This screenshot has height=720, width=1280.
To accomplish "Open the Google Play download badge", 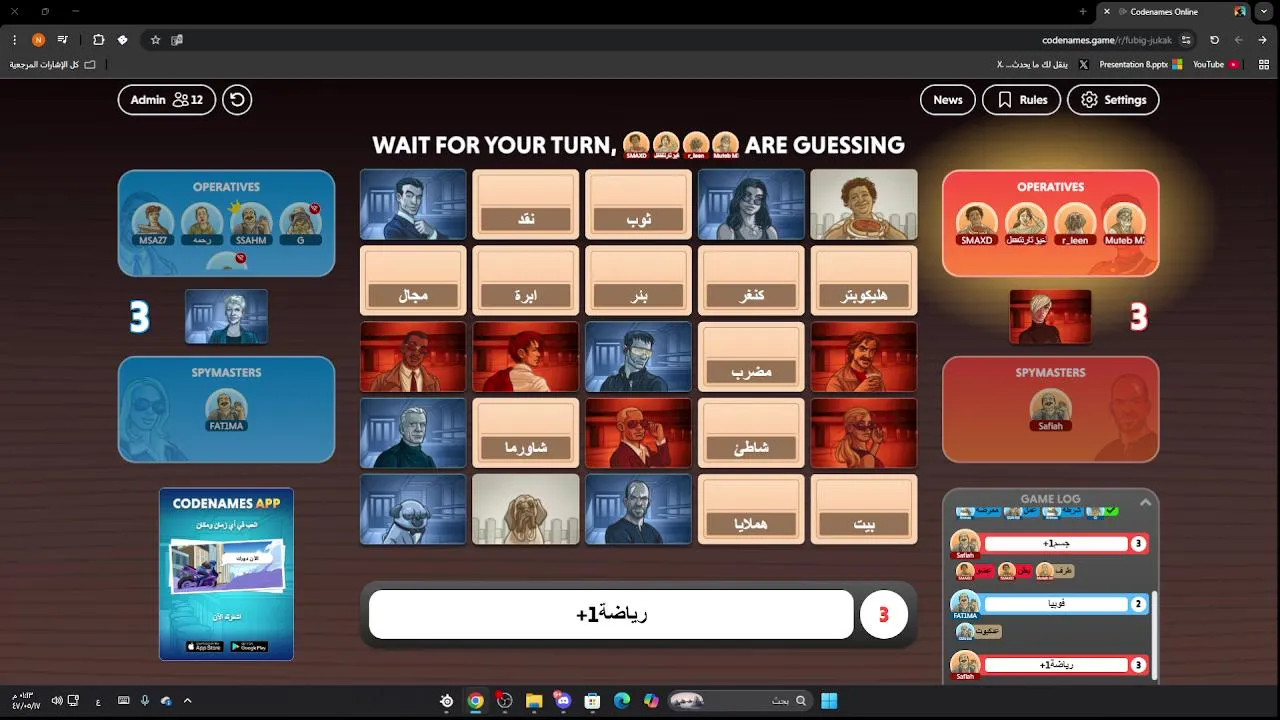I will (249, 647).
